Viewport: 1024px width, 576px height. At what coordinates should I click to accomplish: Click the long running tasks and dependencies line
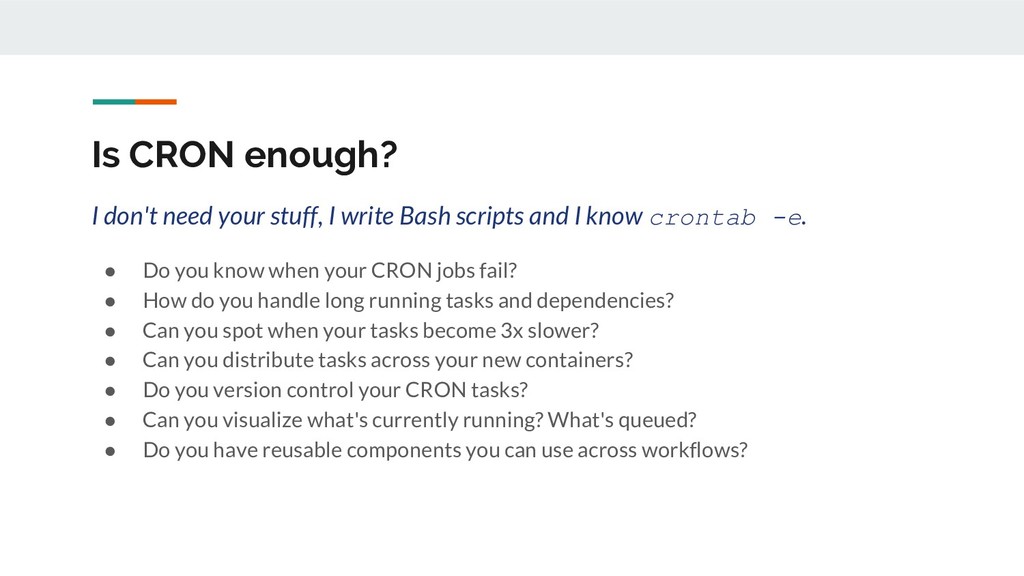408,301
